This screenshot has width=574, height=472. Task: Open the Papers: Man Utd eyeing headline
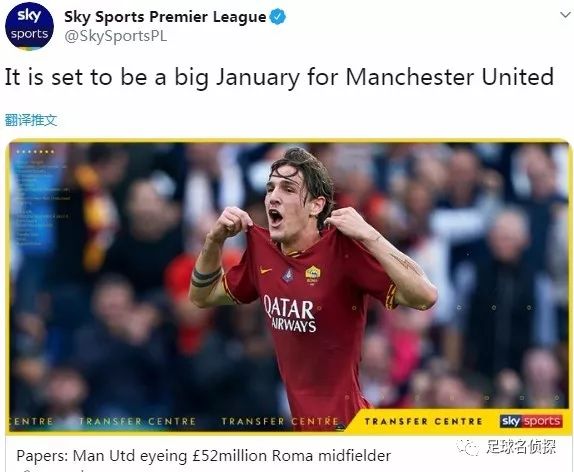point(204,456)
